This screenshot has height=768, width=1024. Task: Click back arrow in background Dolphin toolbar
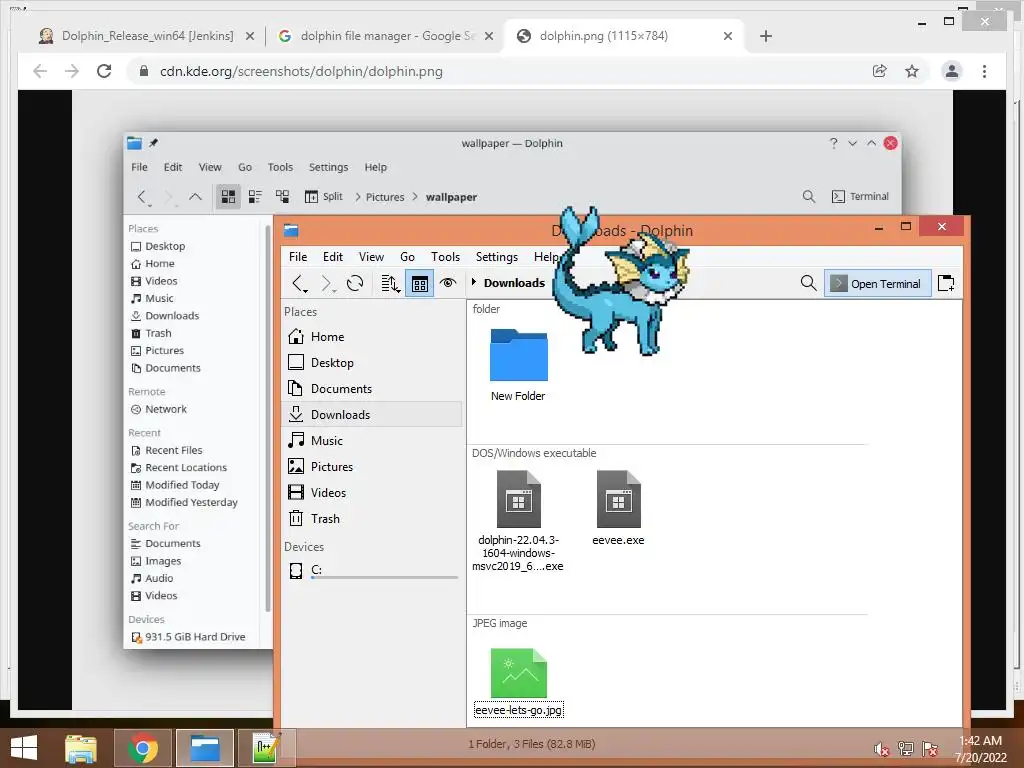[x=142, y=197]
